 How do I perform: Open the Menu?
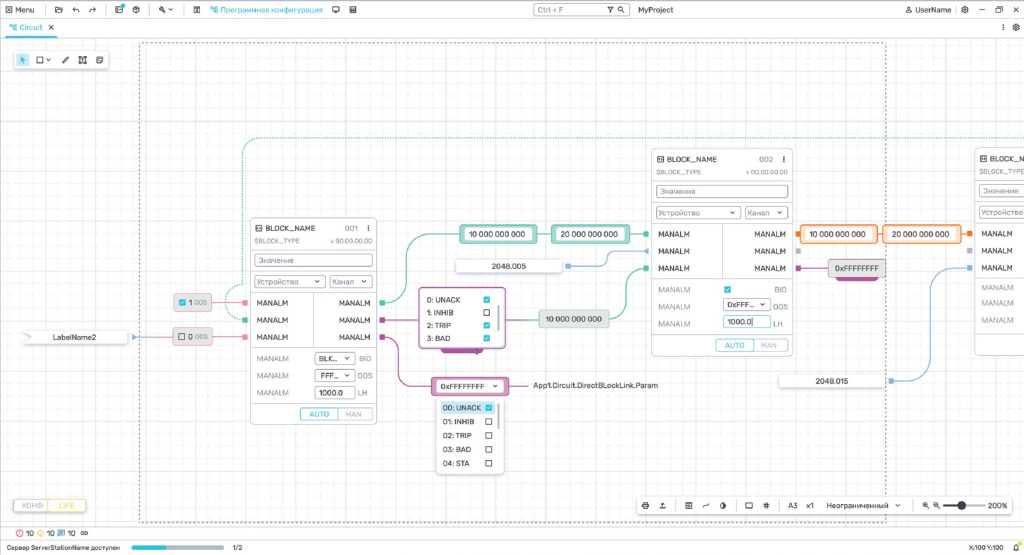(19, 9)
